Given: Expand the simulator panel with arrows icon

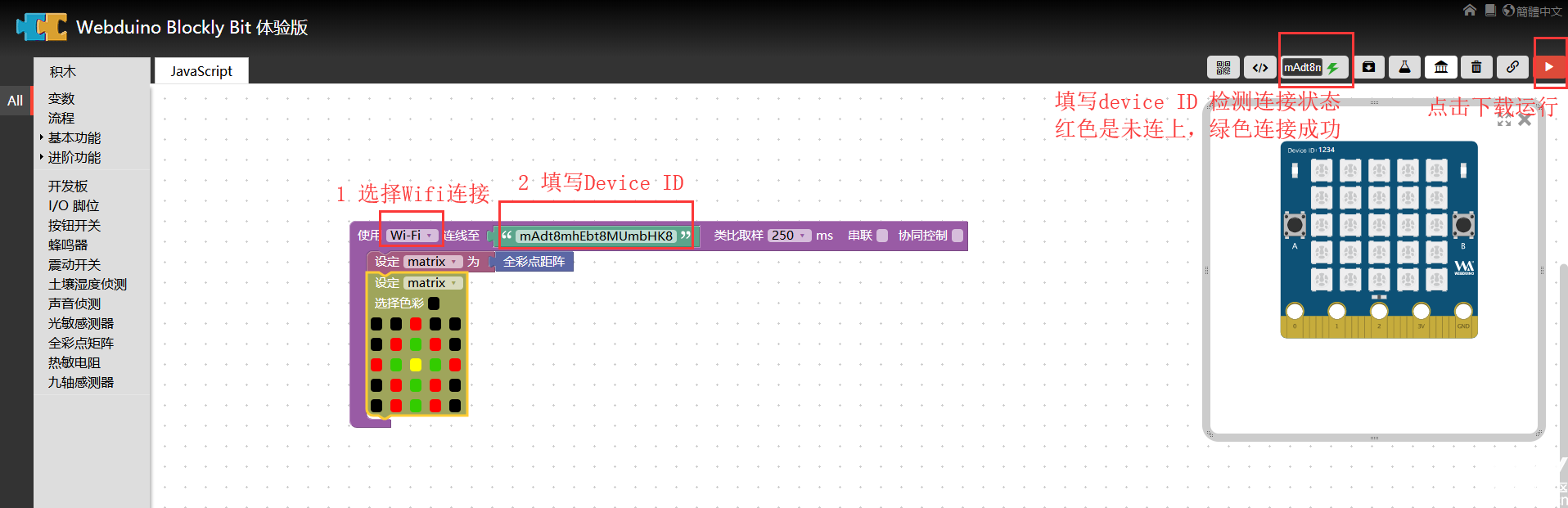Looking at the screenshot, I should (1504, 120).
